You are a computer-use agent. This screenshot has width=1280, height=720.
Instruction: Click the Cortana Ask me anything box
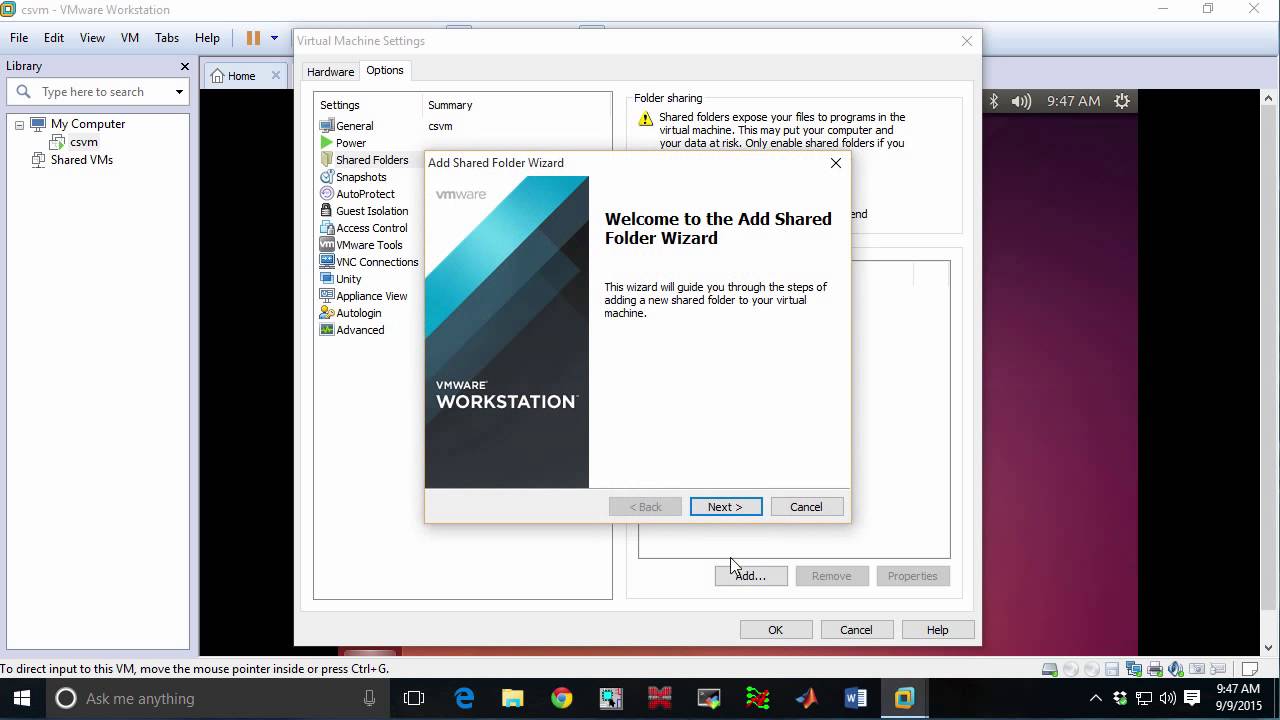point(218,698)
